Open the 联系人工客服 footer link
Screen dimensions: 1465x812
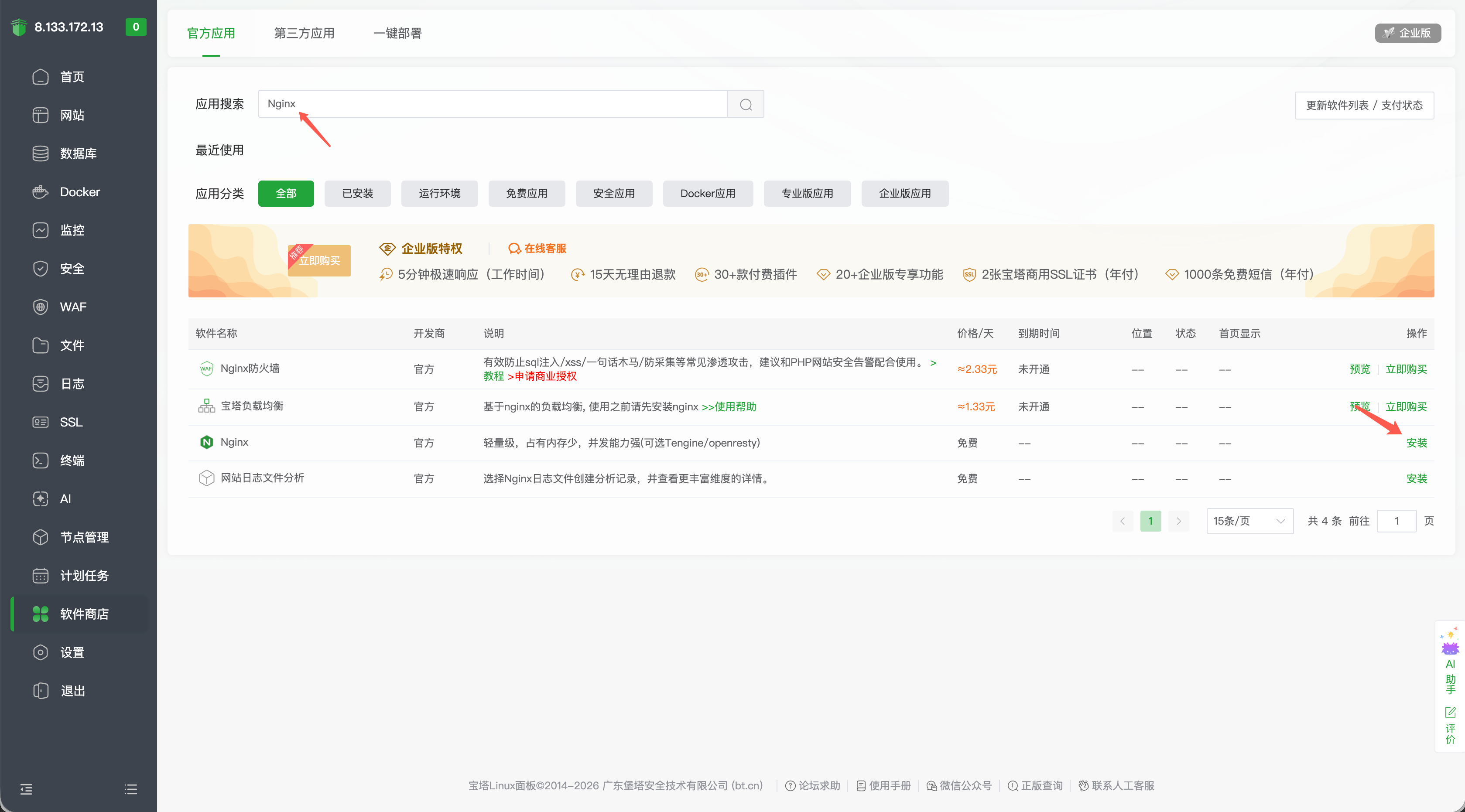click(1116, 785)
